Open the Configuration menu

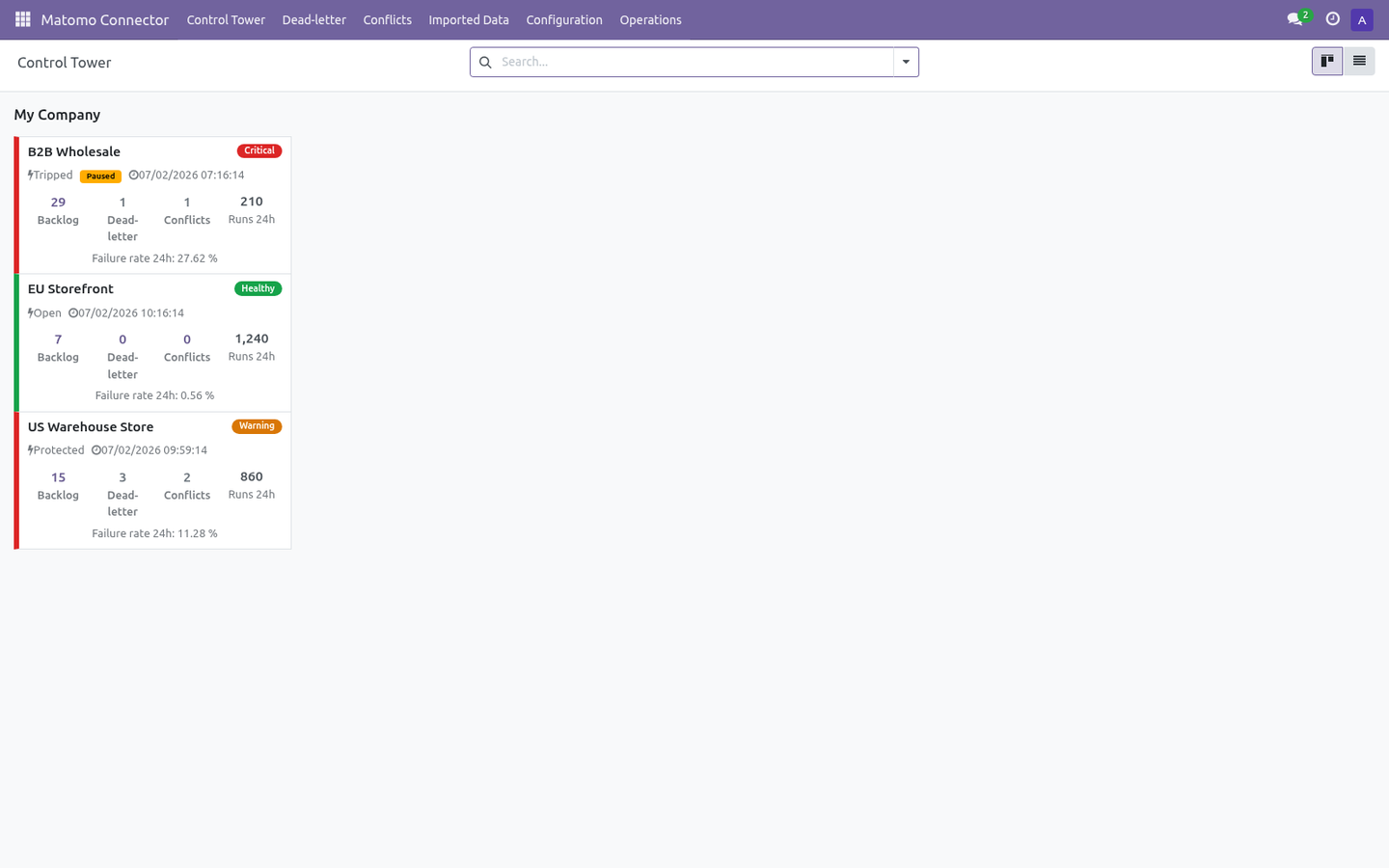click(564, 19)
